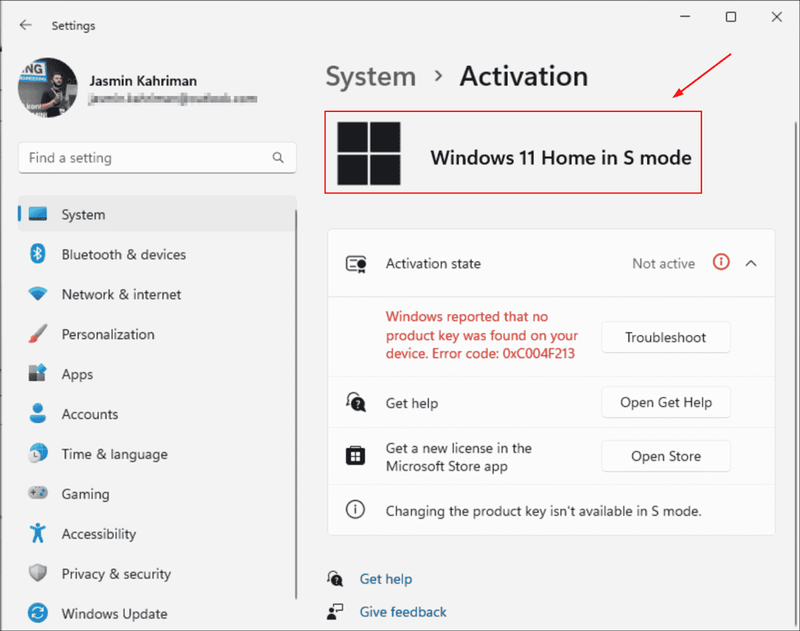
Task: Open the Microsoft Store with Open Store
Action: (x=666, y=456)
